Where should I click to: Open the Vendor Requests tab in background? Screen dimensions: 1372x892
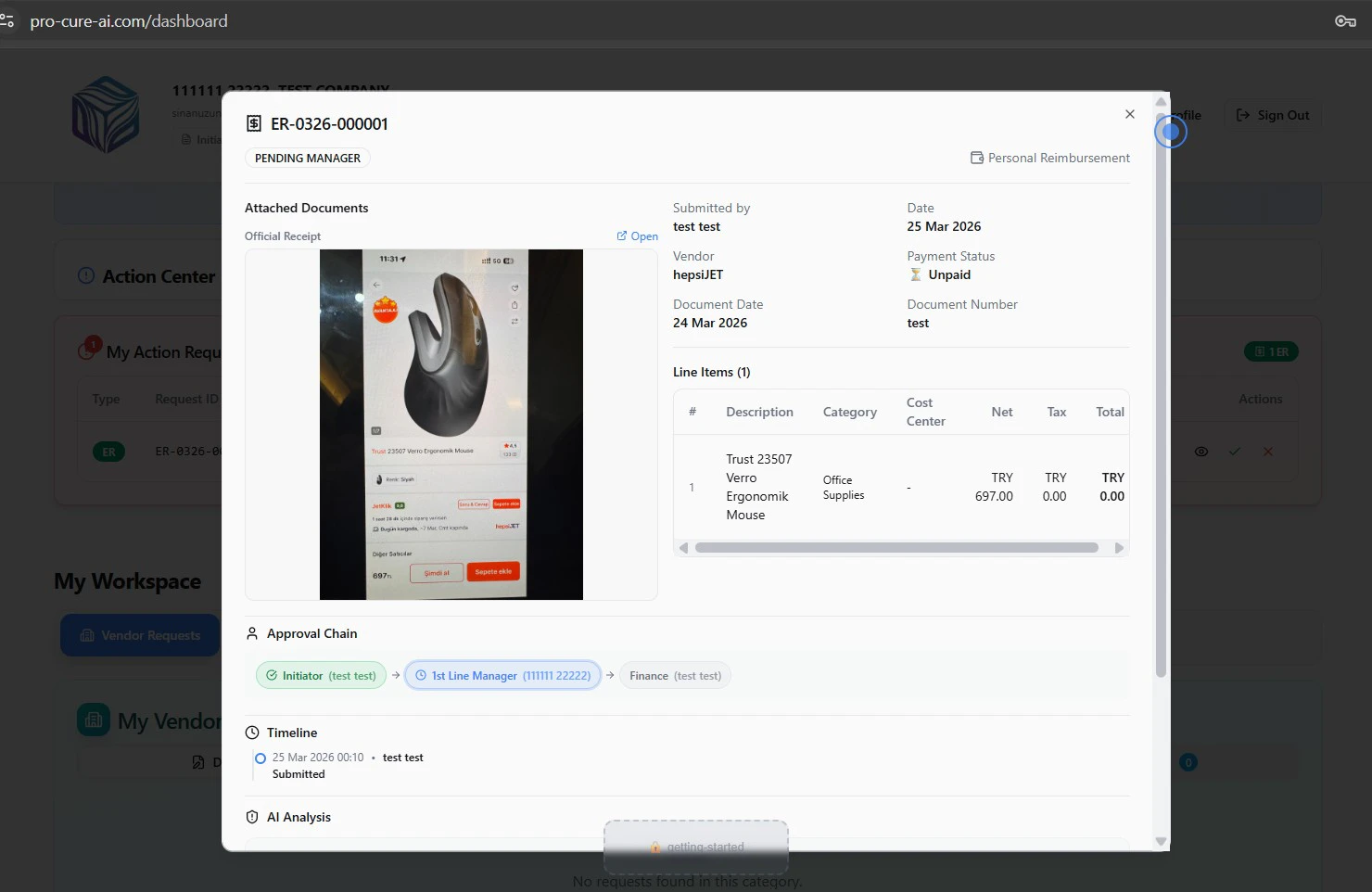coord(140,635)
